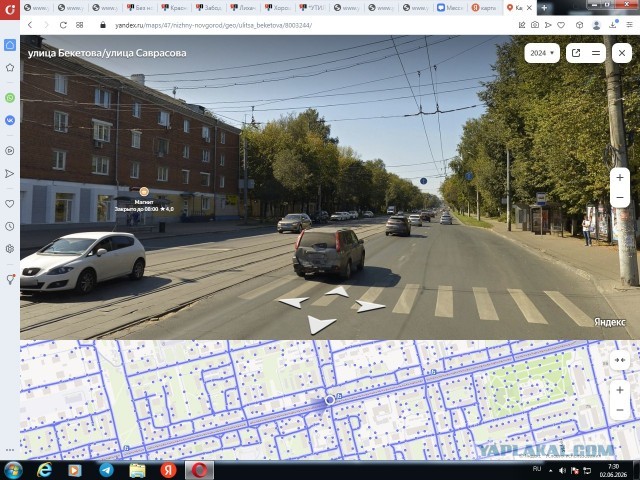Zoom in the mini map
This screenshot has height=480, width=640.
(620, 390)
